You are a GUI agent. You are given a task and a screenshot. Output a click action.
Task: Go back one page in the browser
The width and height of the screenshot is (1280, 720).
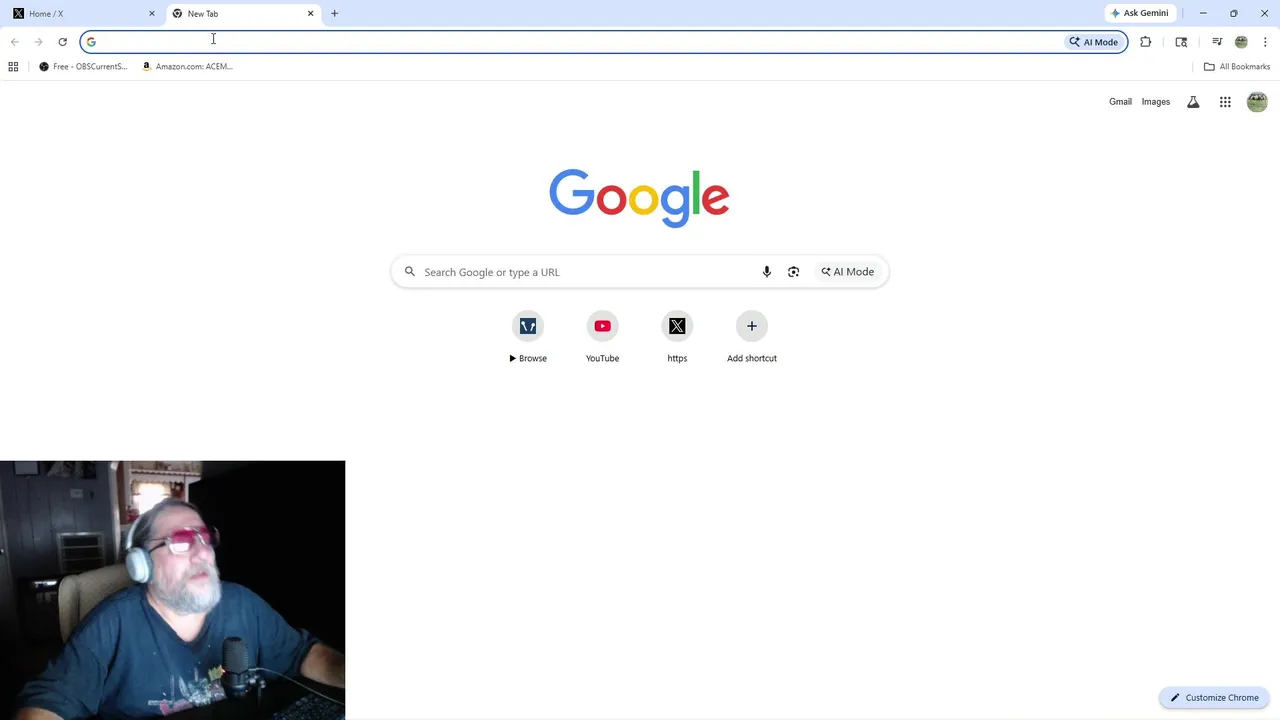[14, 42]
